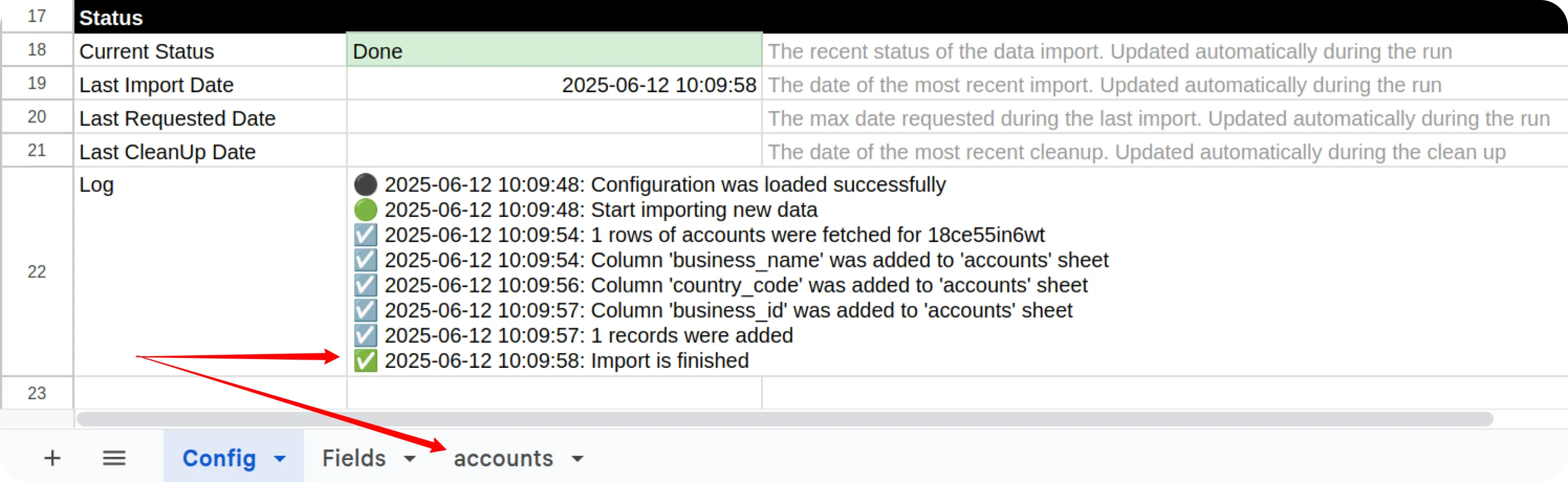Click the Last Import Date value cell
This screenshot has height=482, width=1568.
(x=554, y=84)
